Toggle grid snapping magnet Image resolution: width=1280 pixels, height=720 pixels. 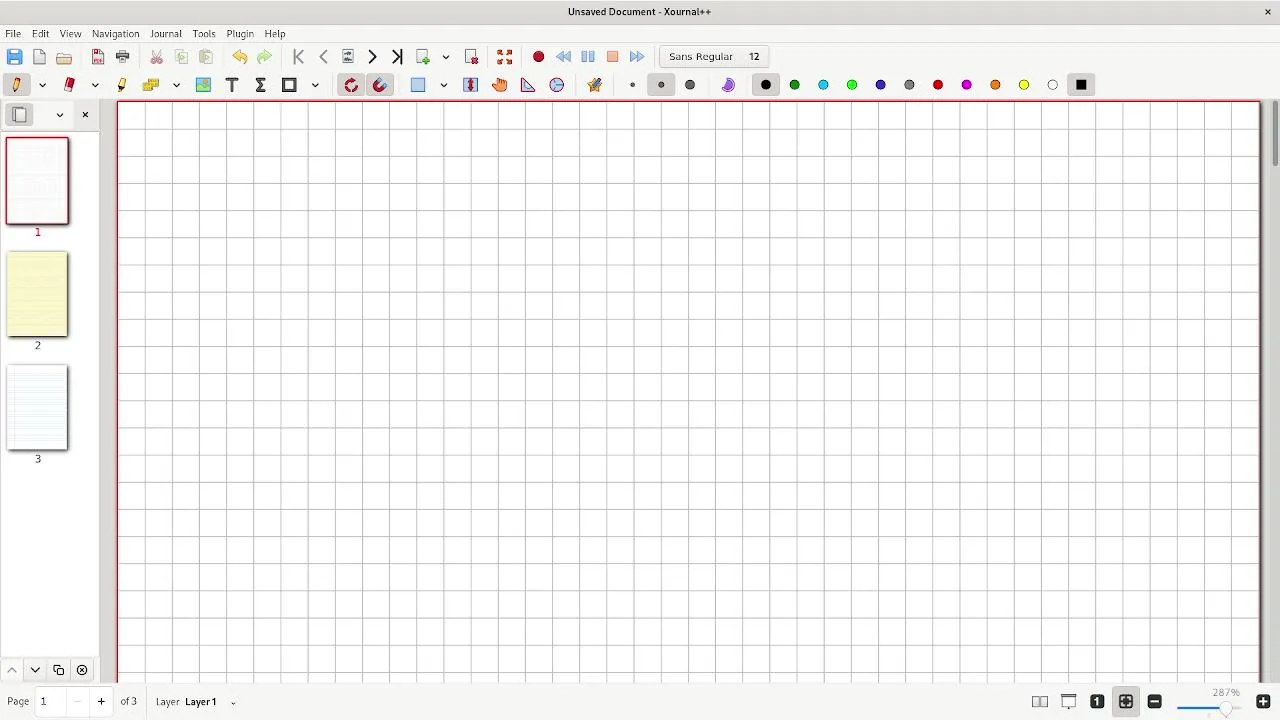(x=380, y=85)
